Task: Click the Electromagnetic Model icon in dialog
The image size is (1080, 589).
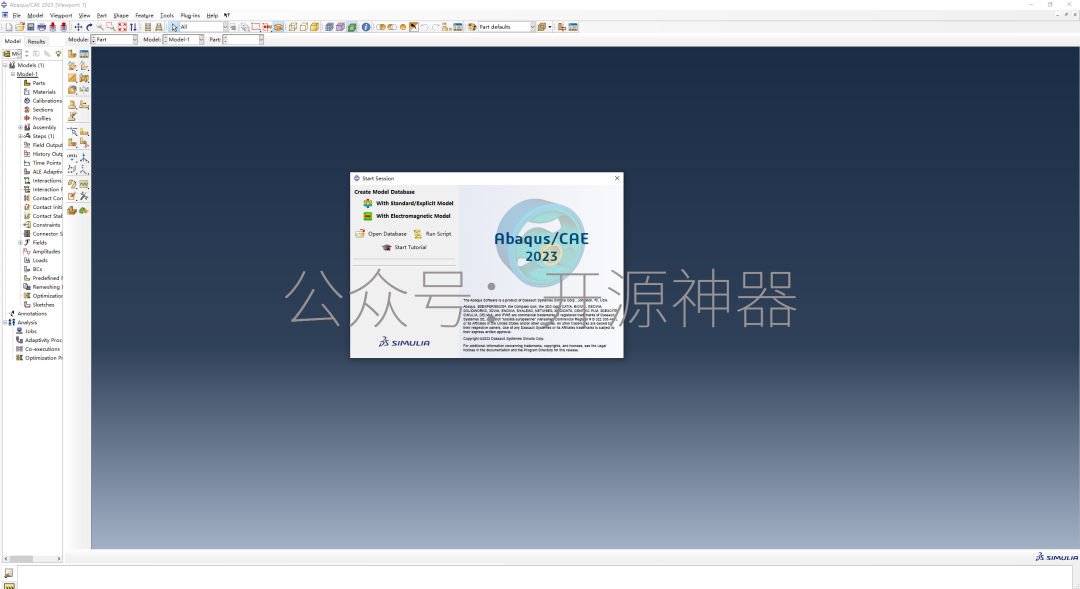Action: (368, 216)
